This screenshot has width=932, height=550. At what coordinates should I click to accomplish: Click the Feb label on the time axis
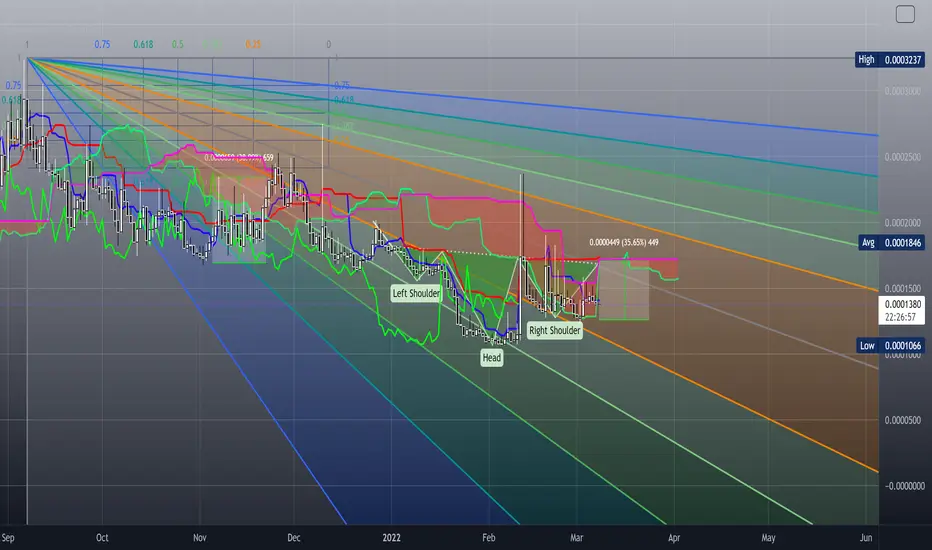click(489, 538)
